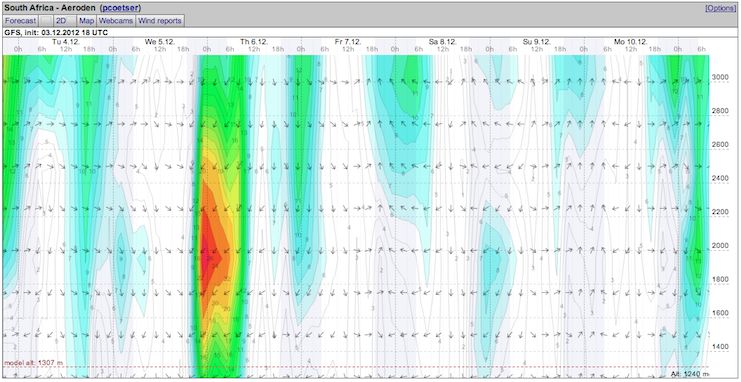Open the Forecast tab

pyautogui.click(x=21, y=21)
